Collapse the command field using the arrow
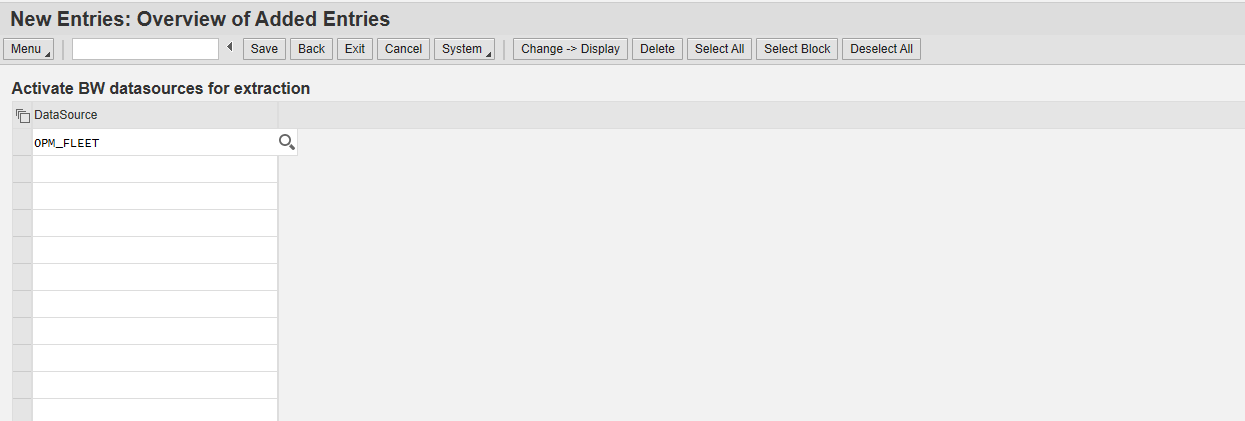 229,48
